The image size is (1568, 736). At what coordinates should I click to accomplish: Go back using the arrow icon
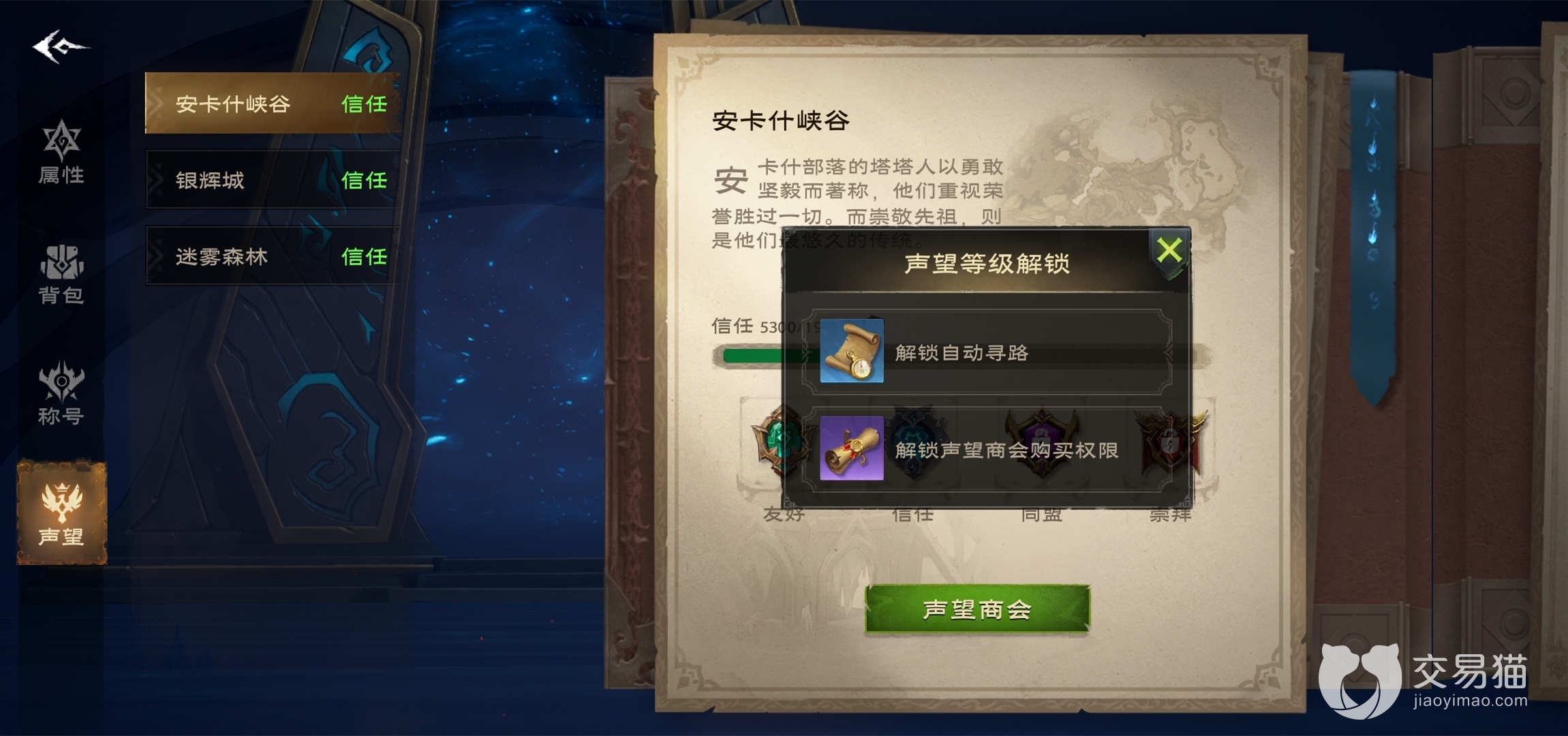click(60, 47)
